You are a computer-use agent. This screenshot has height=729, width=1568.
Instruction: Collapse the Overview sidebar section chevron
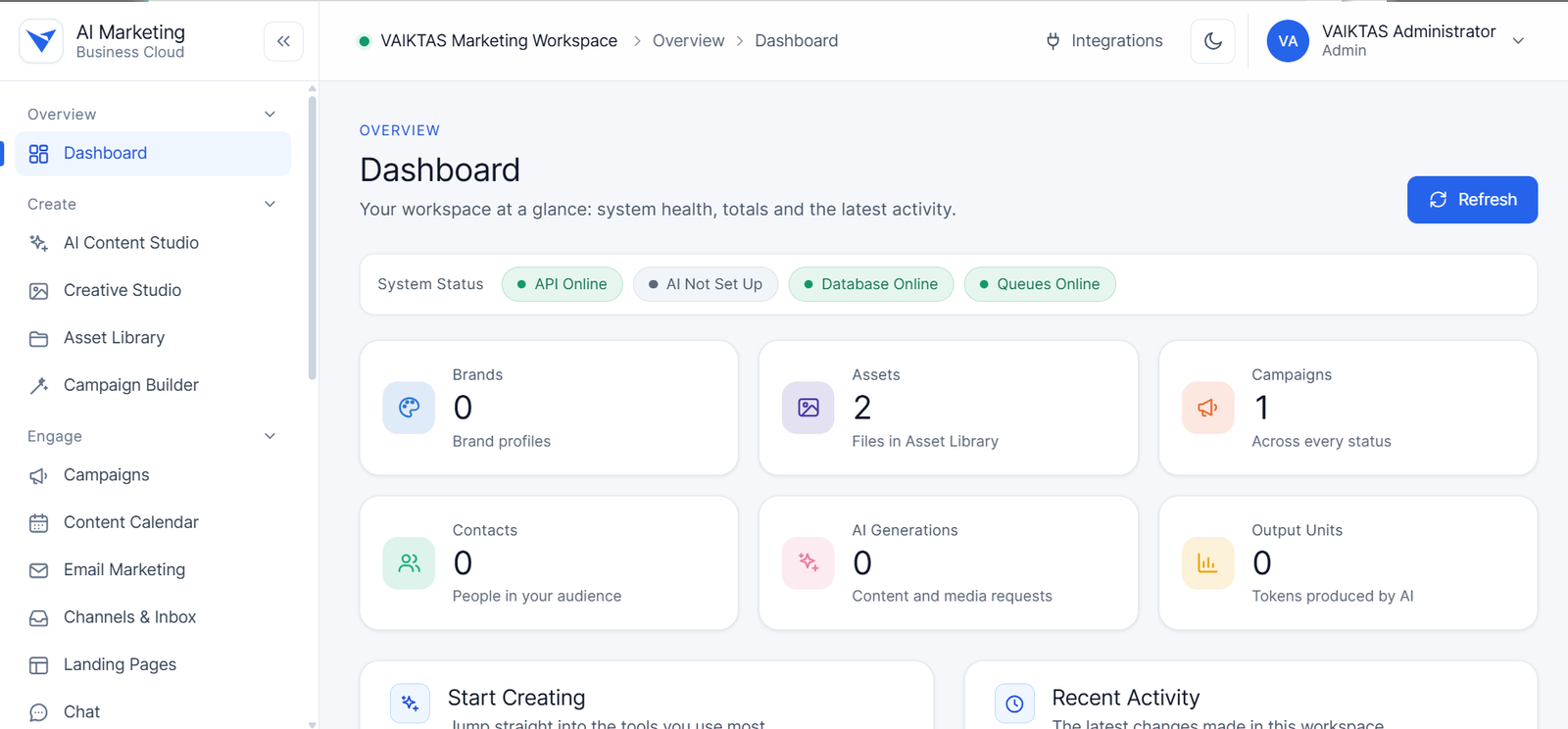pyautogui.click(x=270, y=115)
